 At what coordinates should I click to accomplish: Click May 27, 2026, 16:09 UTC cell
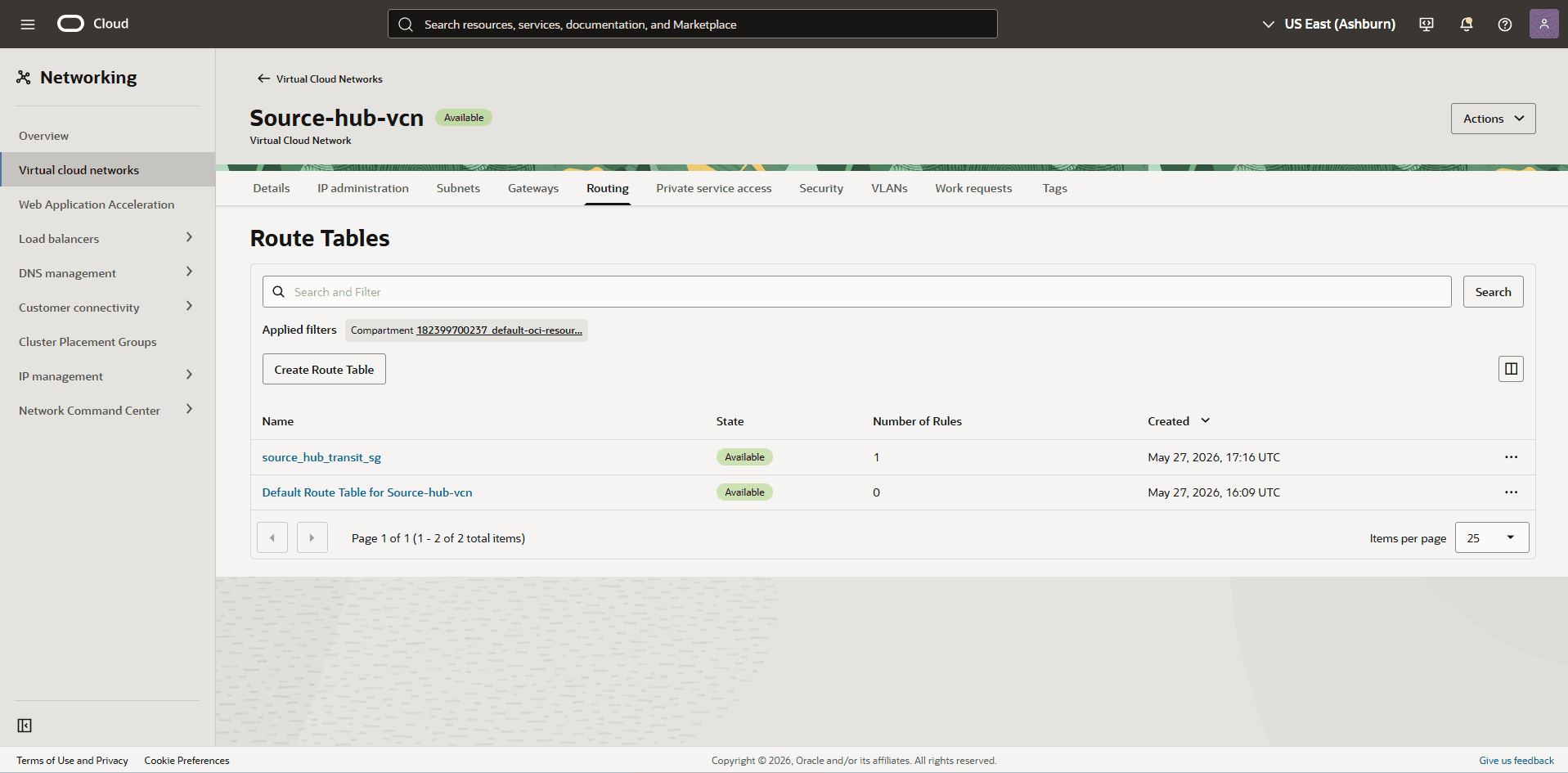tap(1214, 492)
